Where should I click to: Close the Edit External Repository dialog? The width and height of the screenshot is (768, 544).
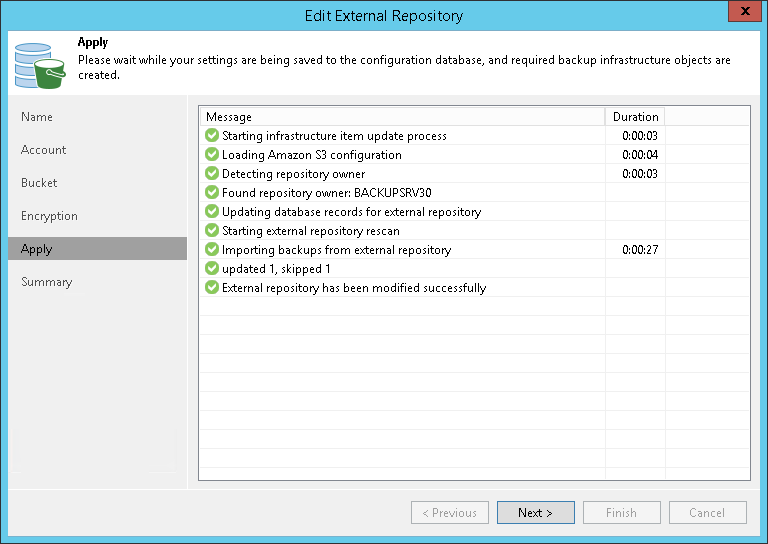743,12
